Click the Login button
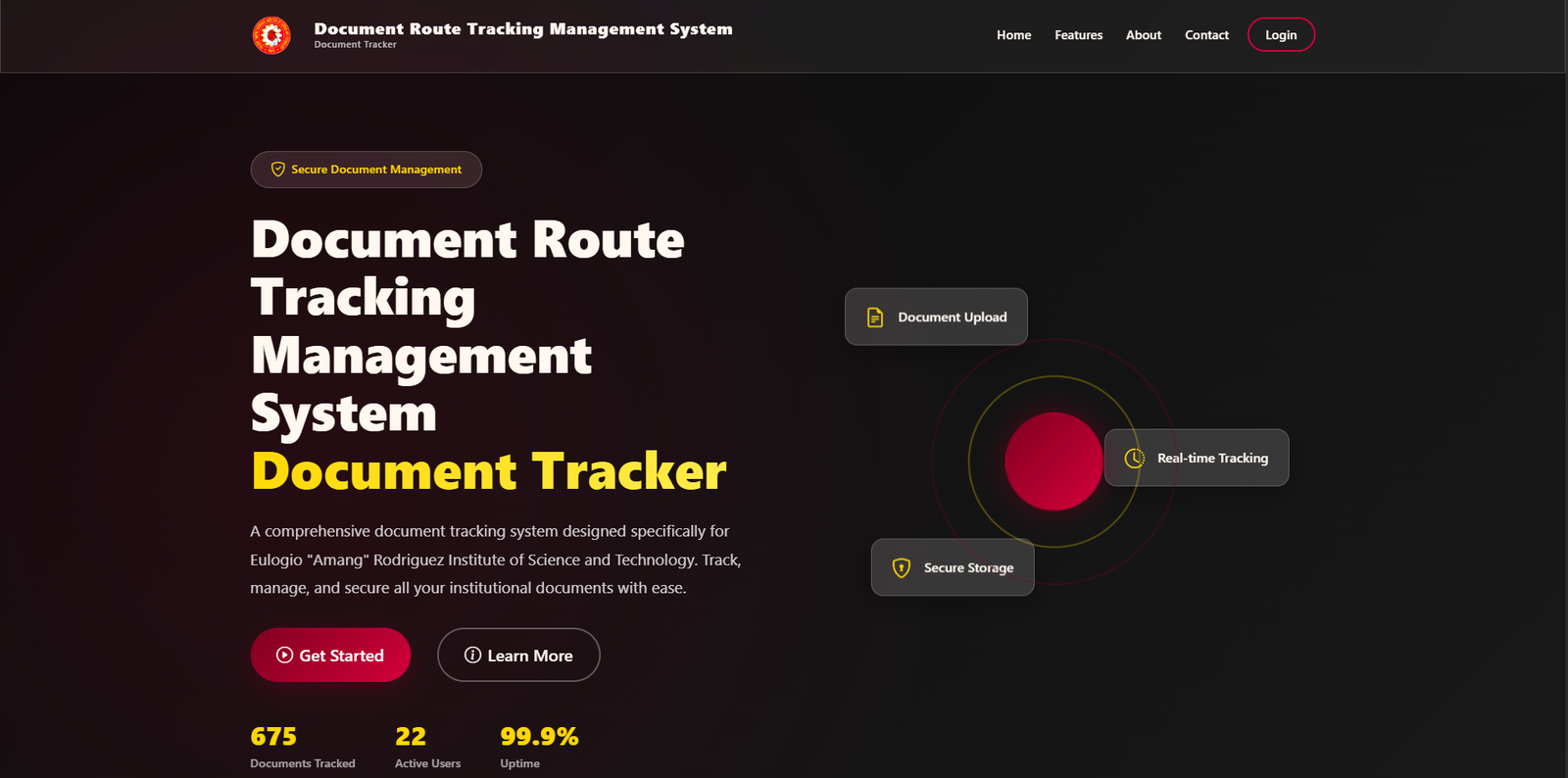 click(x=1281, y=34)
